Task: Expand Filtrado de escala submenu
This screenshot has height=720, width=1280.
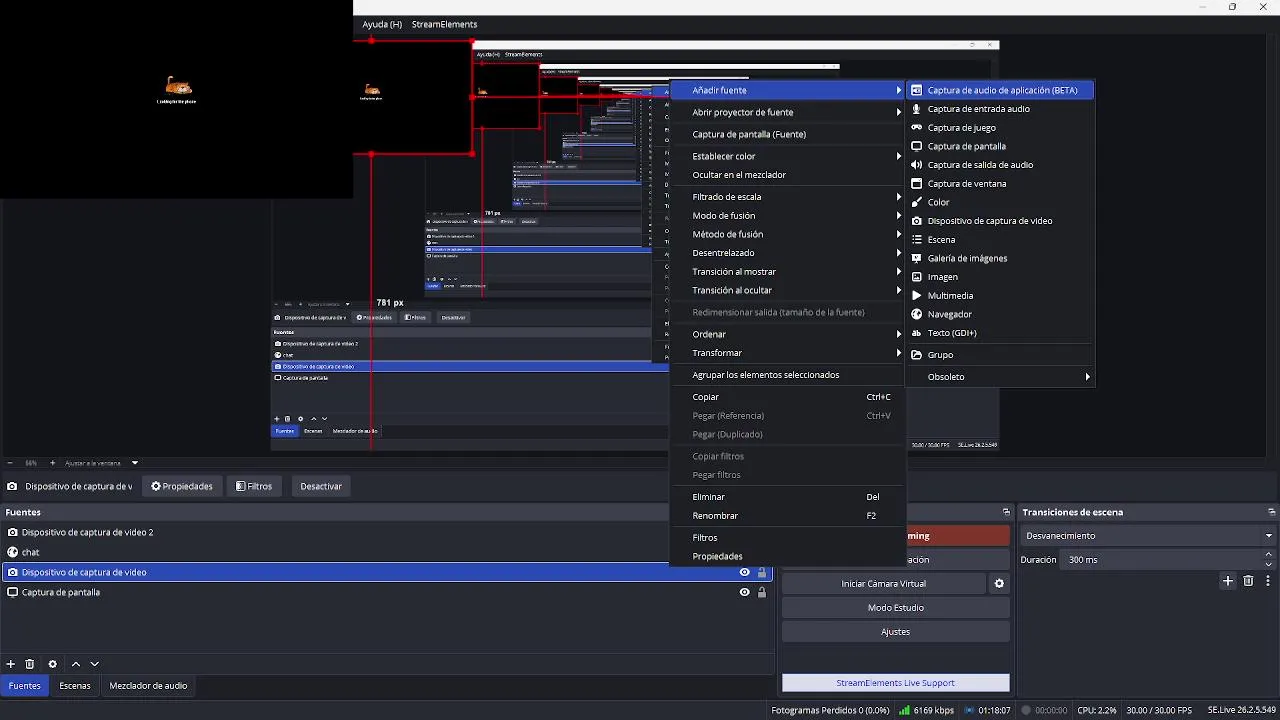Action: [x=788, y=197]
